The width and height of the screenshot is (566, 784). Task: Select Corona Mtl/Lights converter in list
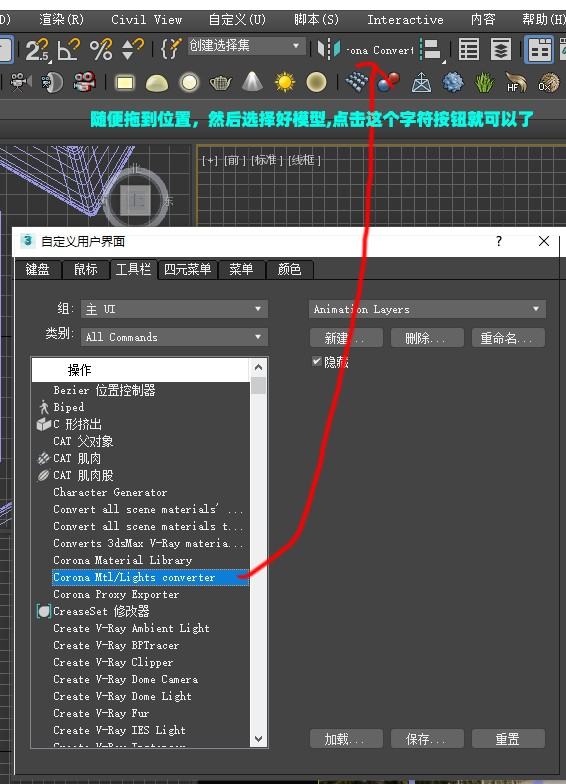click(150, 577)
